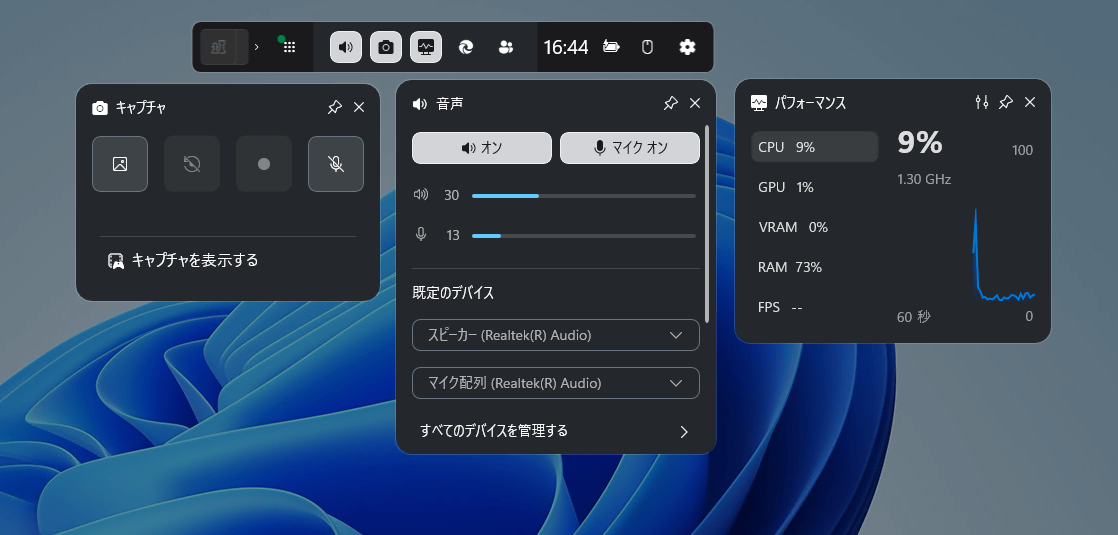This screenshot has width=1118, height=535.
Task: Click the speaker icon in the 音声 title
Action: [420, 104]
